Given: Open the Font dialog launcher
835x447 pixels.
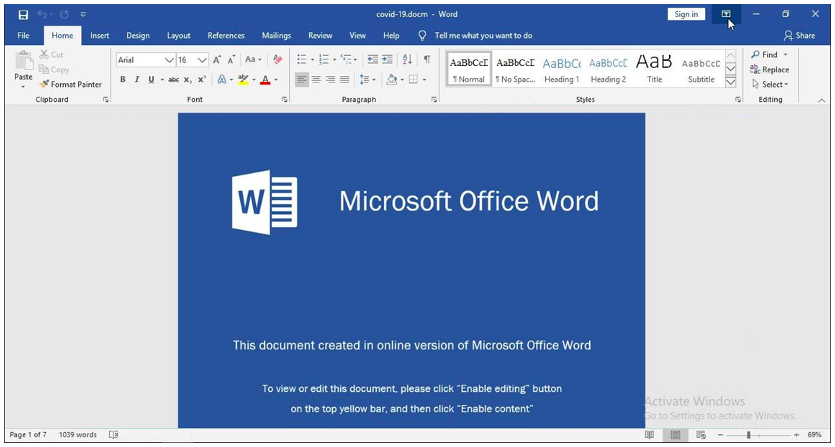Looking at the screenshot, I should coord(284,100).
